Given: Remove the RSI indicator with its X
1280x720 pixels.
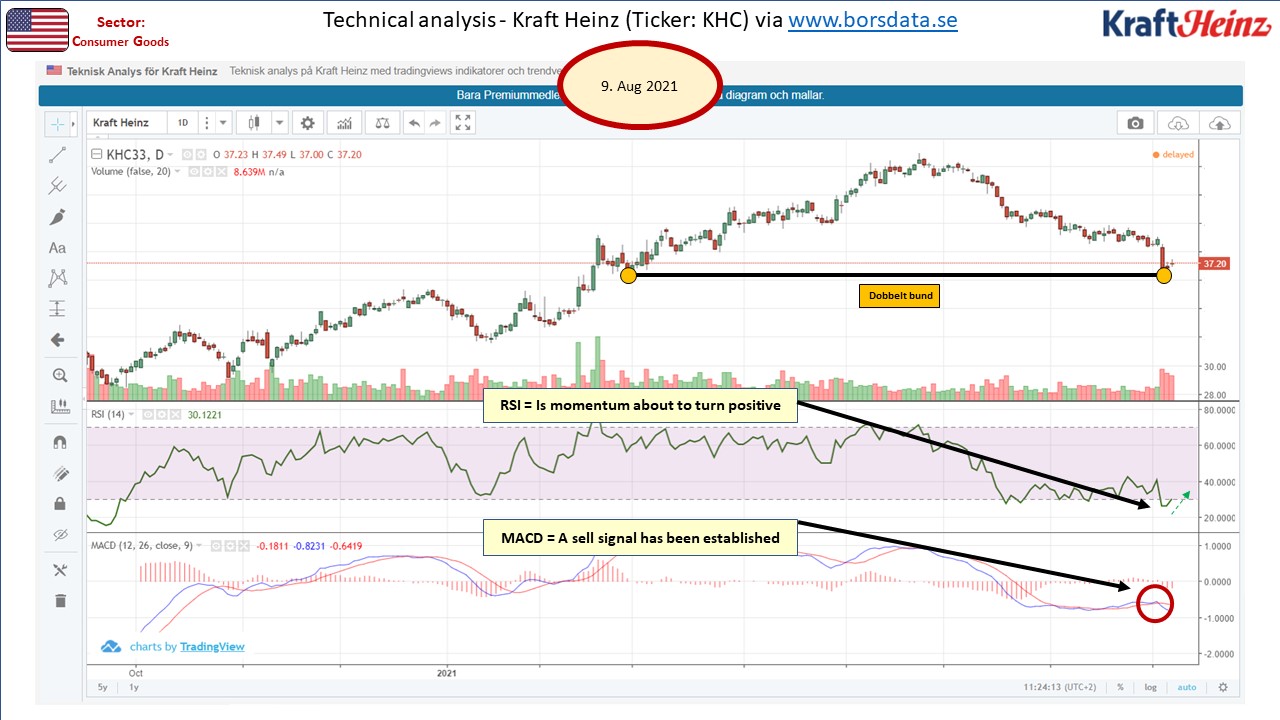Looking at the screenshot, I should coord(174,414).
